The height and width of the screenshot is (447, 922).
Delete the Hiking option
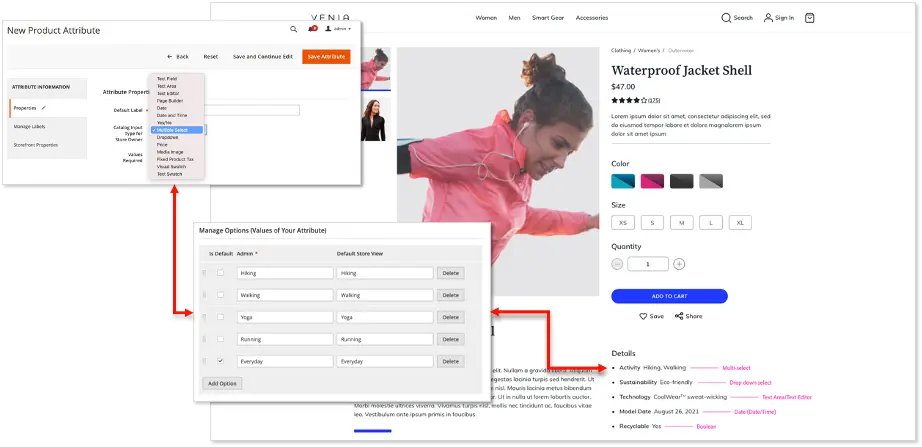pos(450,273)
